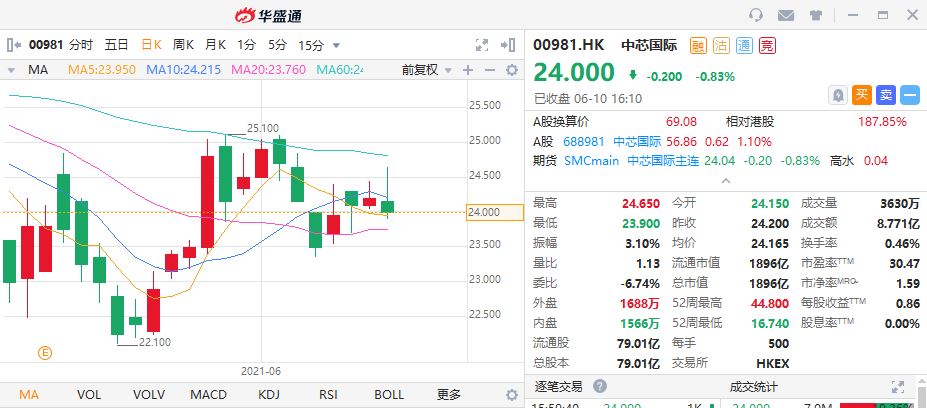The image size is (927, 408).
Task: Open the MA indicator settings gear
Action: coord(511,70)
